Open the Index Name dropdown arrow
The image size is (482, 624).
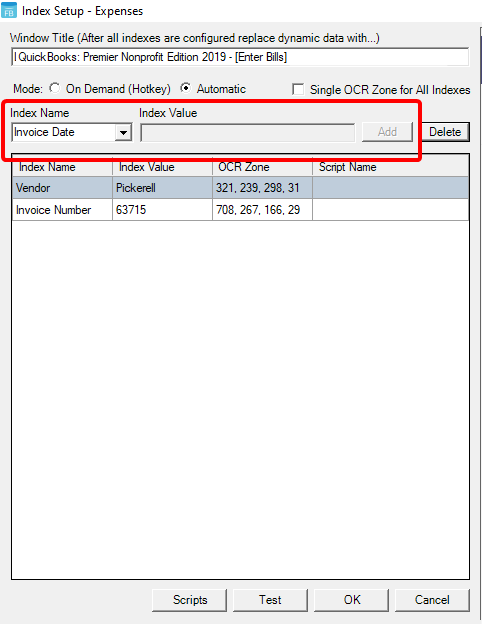pyautogui.click(x=123, y=133)
